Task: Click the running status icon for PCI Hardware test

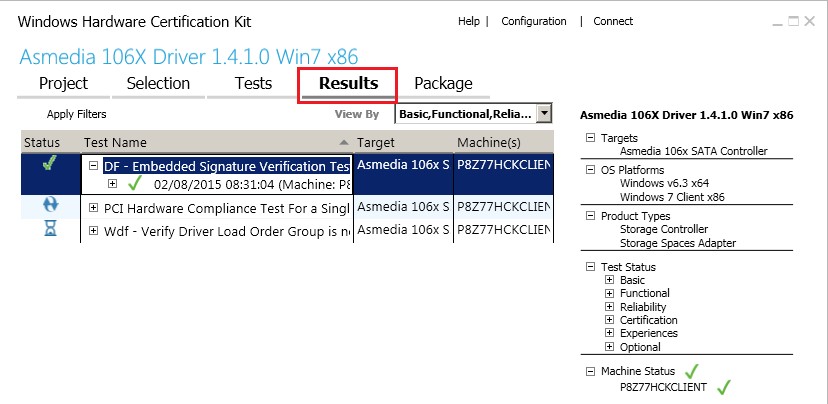Action: pyautogui.click(x=50, y=206)
